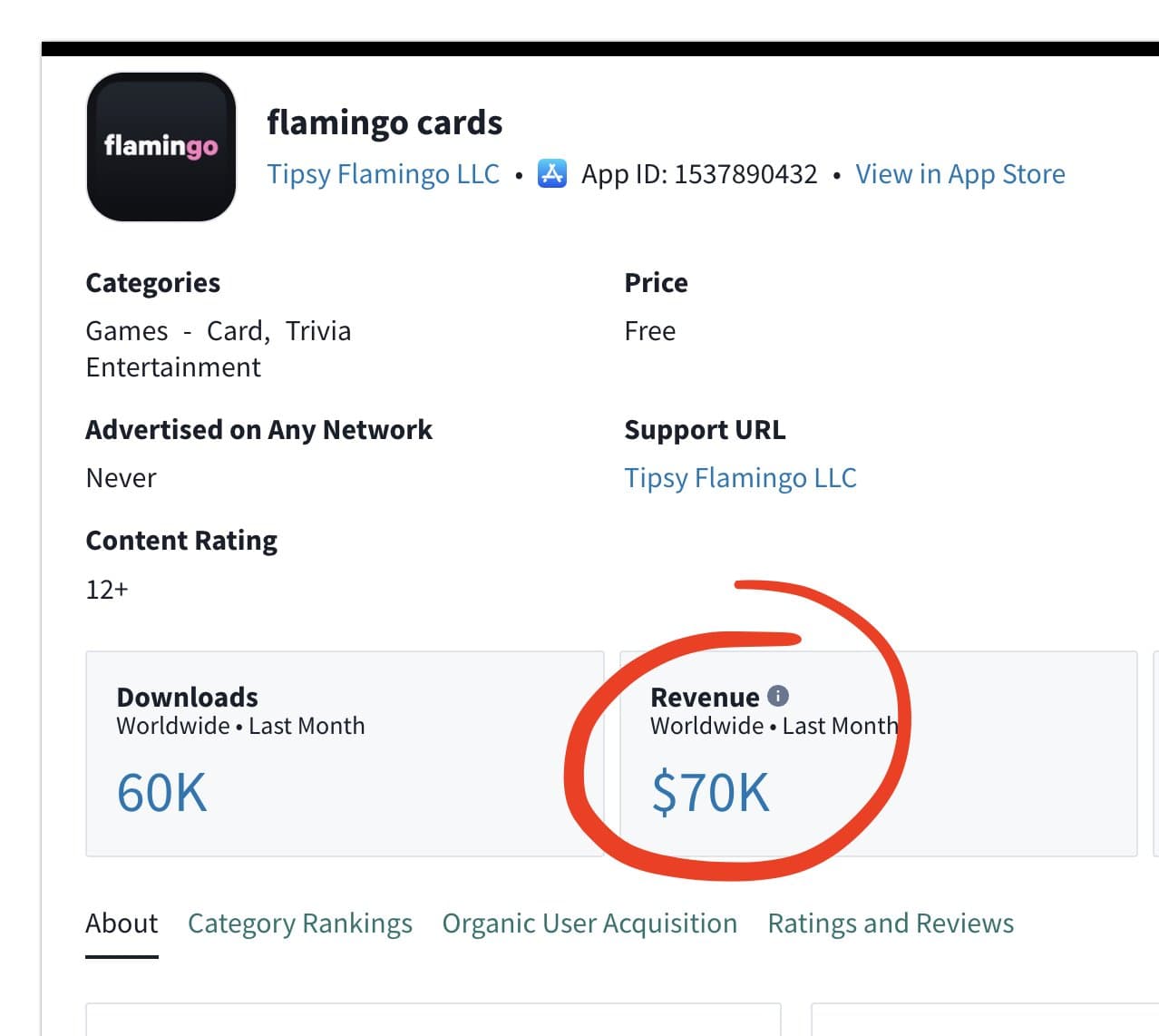This screenshot has width=1159, height=1036.
Task: Click the Categories heading
Action: [152, 282]
